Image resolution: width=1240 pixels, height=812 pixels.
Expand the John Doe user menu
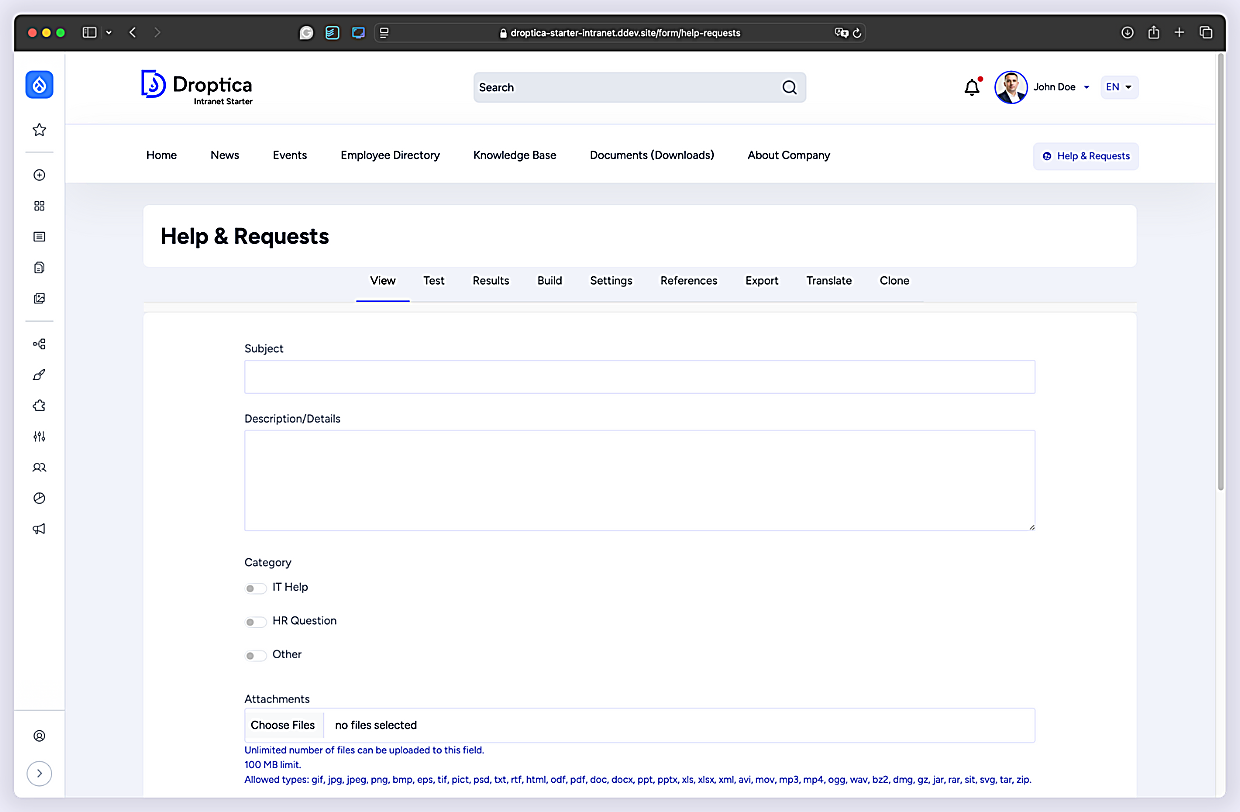tap(1043, 87)
